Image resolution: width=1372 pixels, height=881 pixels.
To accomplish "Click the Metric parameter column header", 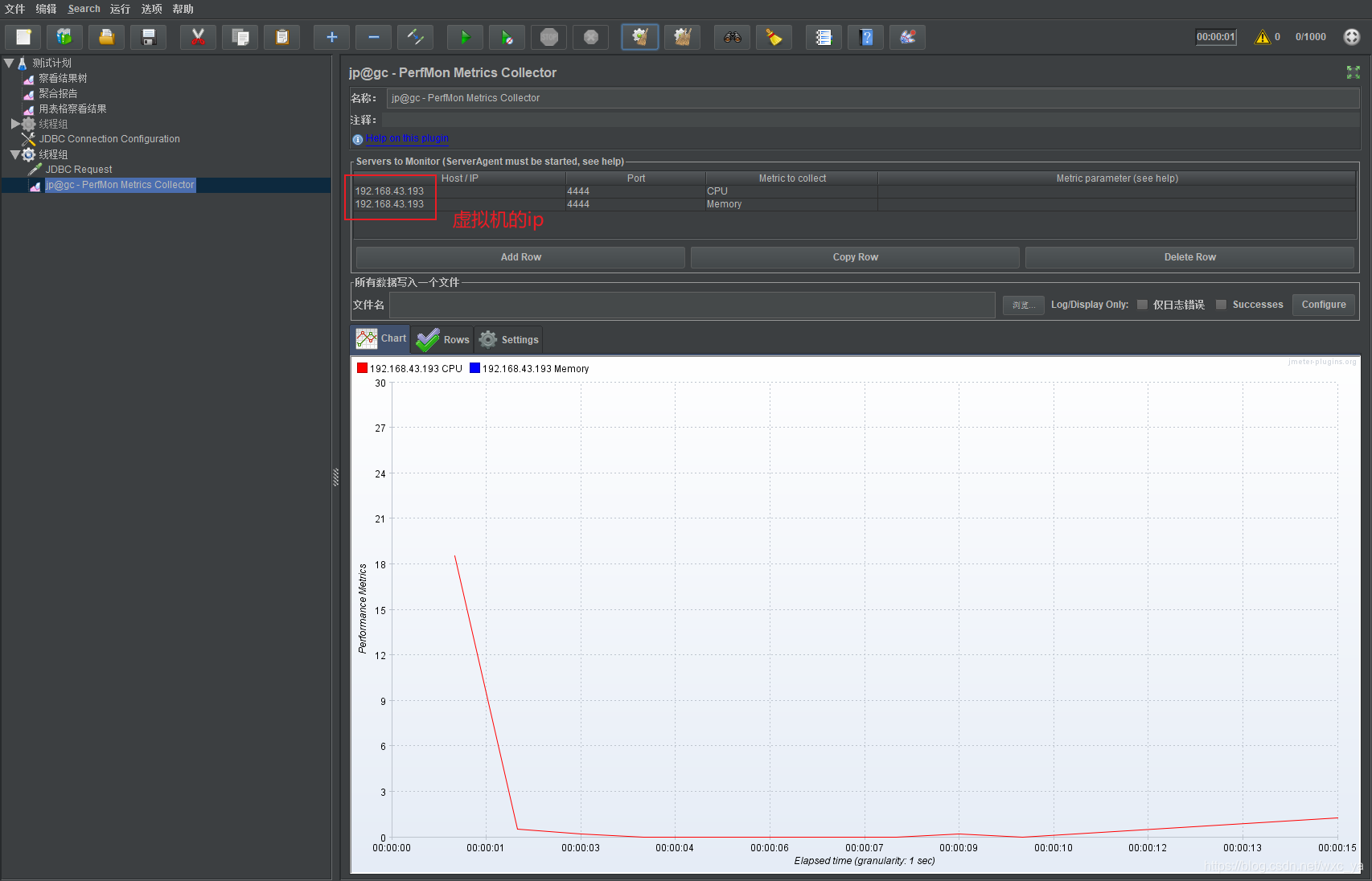I will point(1116,178).
